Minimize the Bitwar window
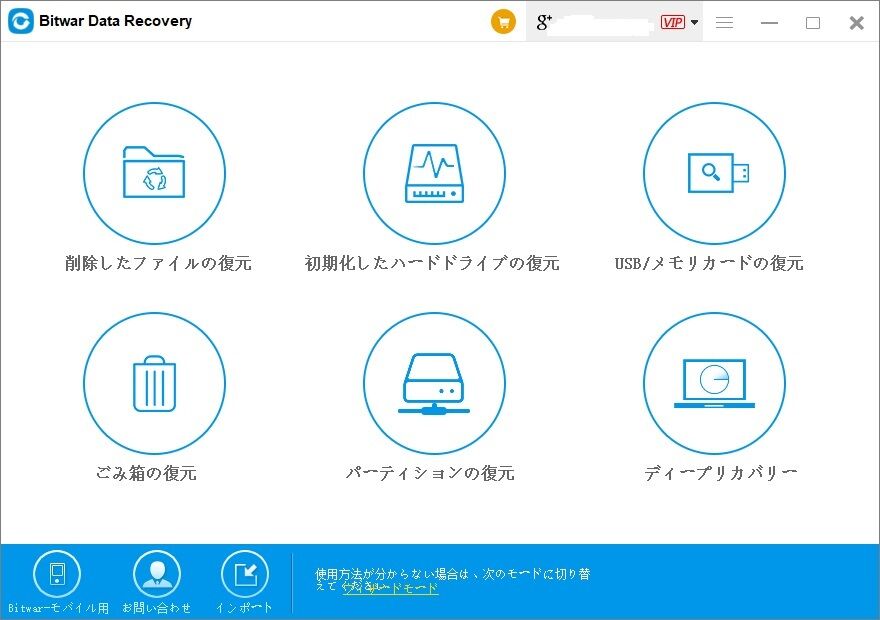This screenshot has width=880, height=620. click(x=769, y=21)
